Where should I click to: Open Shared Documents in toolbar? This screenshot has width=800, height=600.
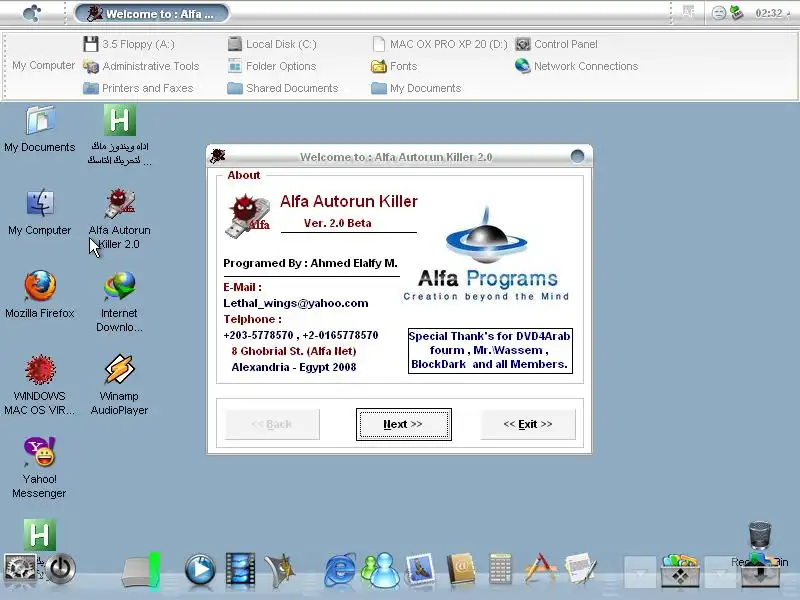[283, 88]
